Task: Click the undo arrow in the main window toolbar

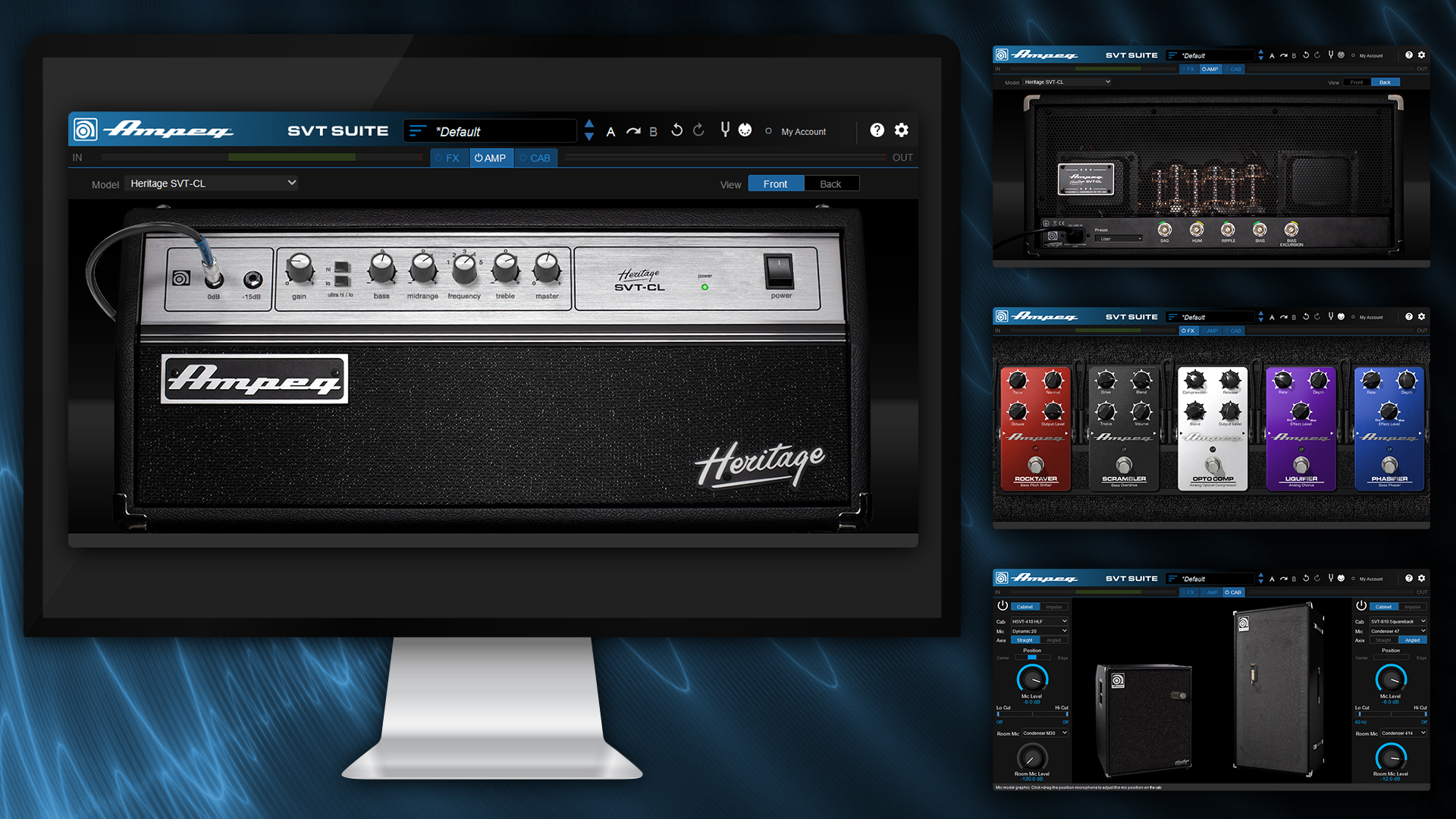Action: [x=677, y=130]
